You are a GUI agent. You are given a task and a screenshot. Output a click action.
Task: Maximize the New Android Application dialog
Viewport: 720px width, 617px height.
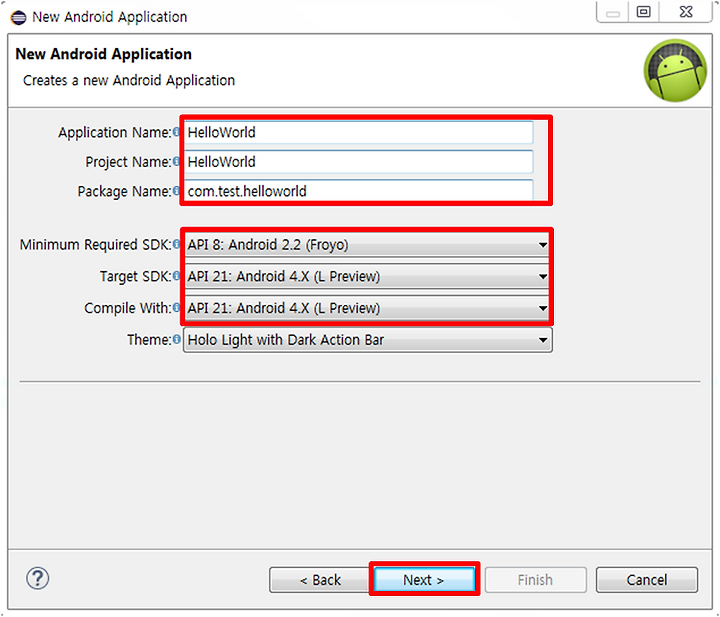[643, 11]
